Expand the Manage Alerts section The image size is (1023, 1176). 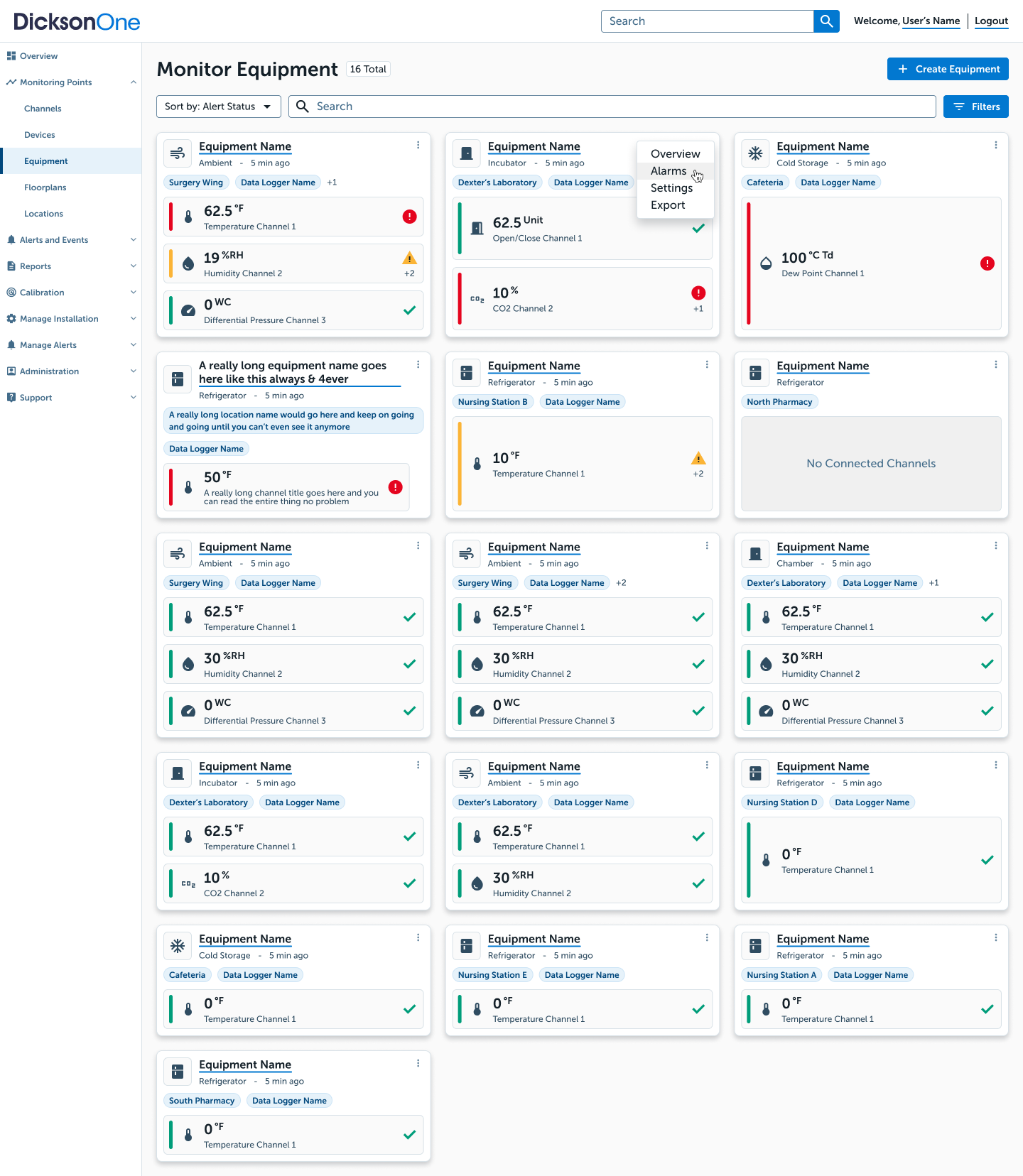[134, 345]
